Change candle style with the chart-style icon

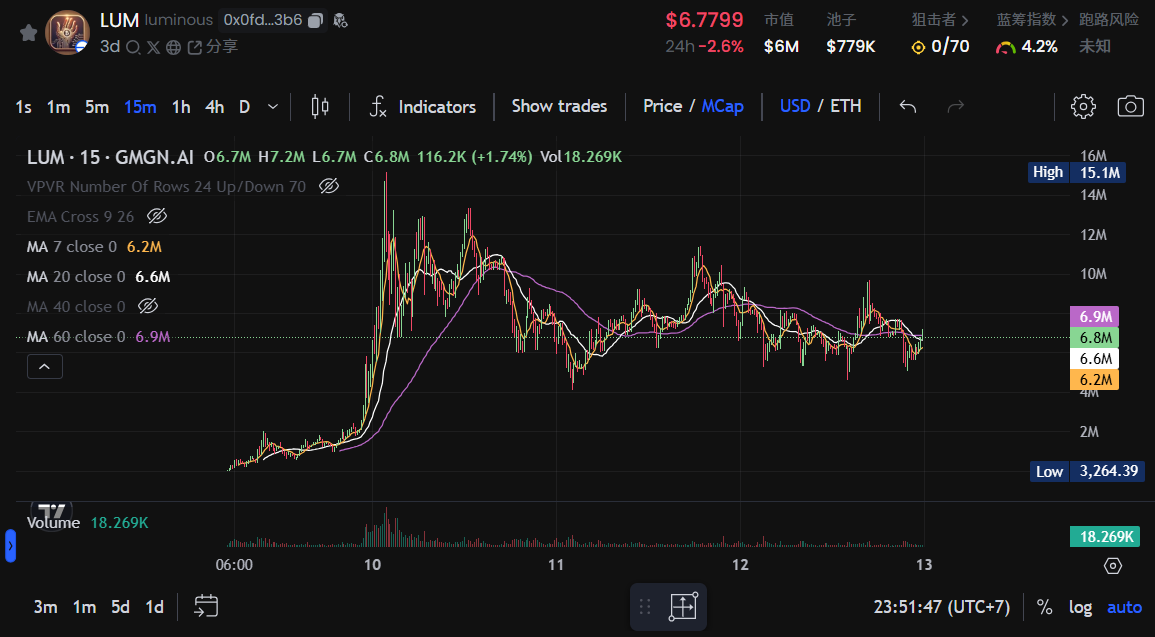[319, 106]
